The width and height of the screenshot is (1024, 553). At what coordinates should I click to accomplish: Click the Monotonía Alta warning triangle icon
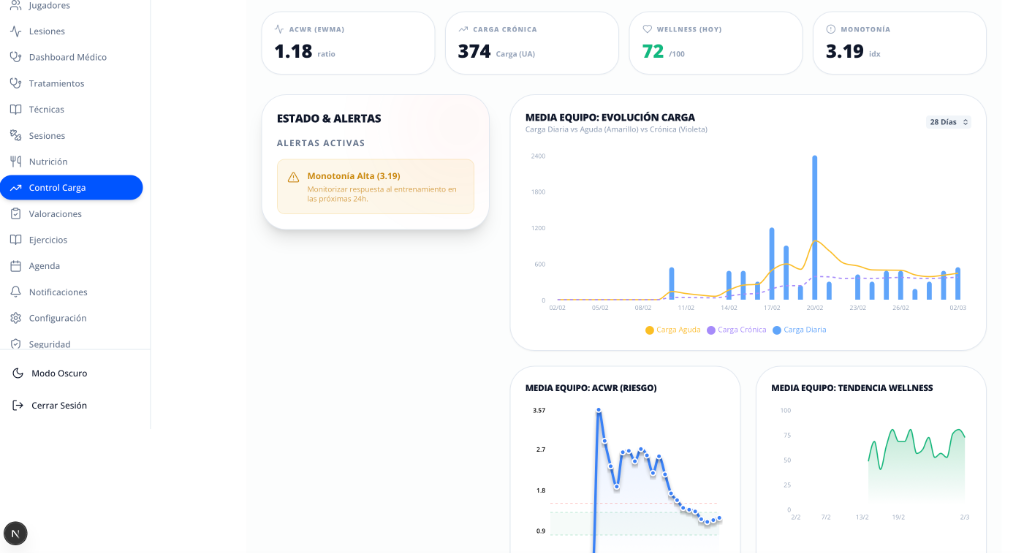pyautogui.click(x=293, y=177)
